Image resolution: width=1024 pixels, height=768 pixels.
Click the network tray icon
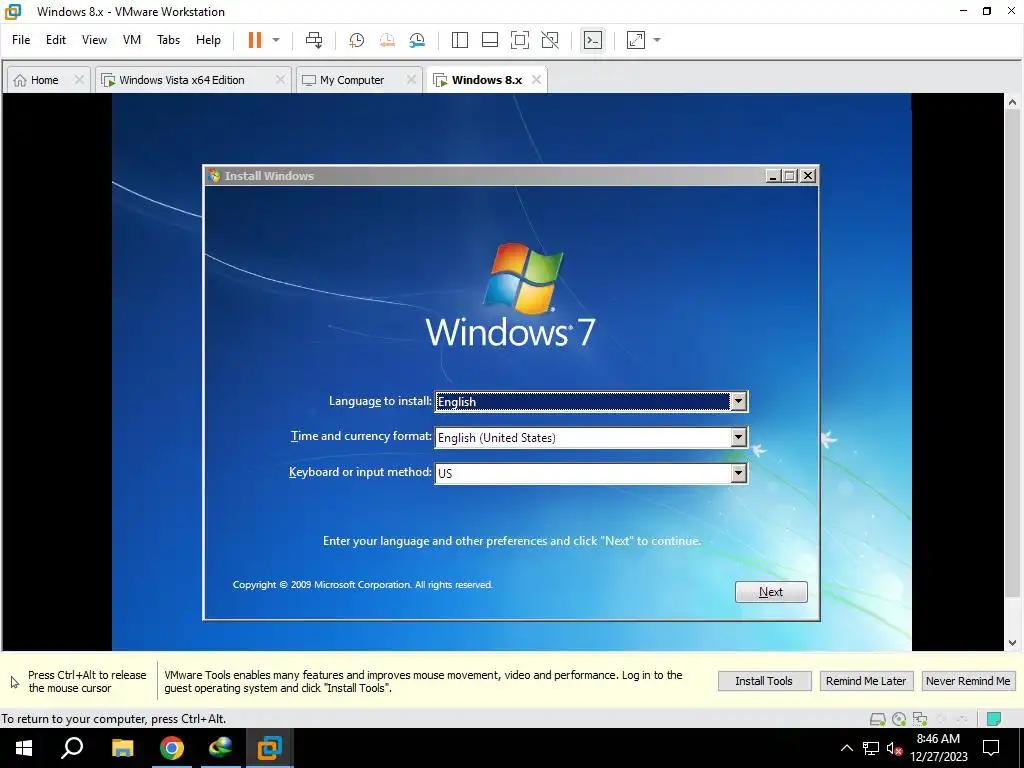tap(871, 748)
